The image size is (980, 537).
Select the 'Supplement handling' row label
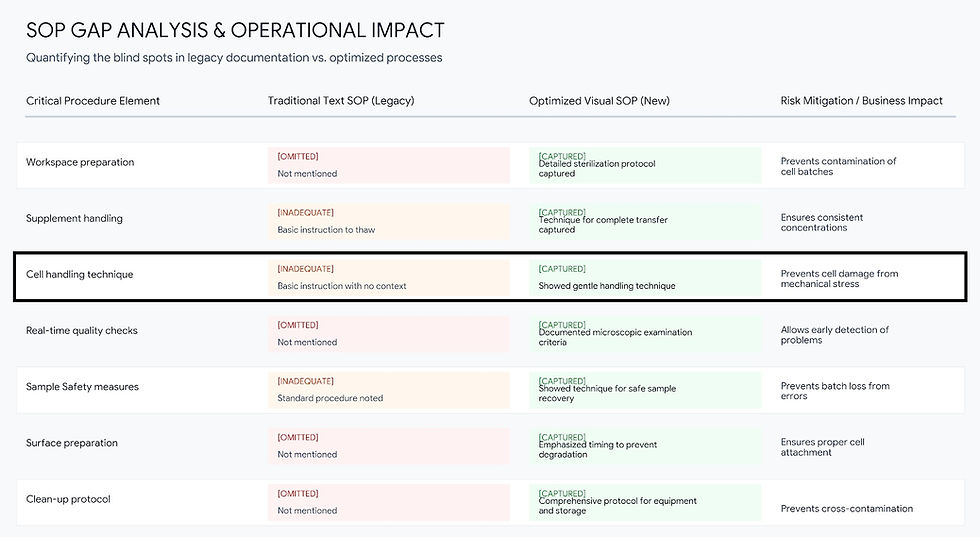pos(74,218)
